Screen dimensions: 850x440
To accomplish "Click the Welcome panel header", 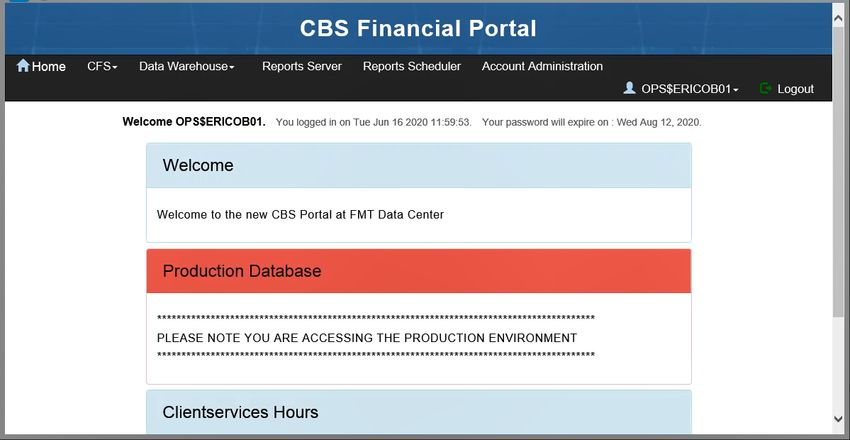I will tap(418, 165).
